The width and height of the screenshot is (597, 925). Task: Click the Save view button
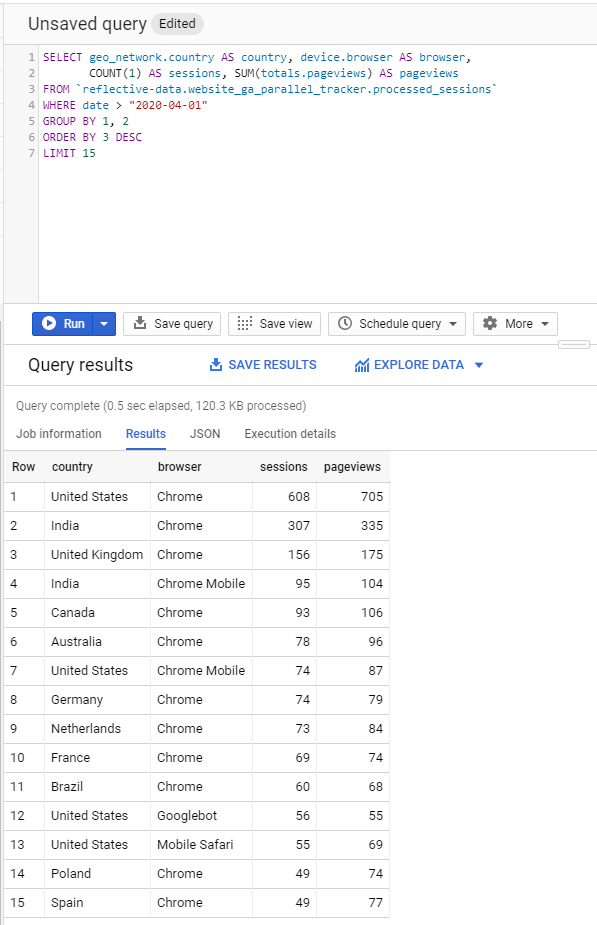click(275, 324)
